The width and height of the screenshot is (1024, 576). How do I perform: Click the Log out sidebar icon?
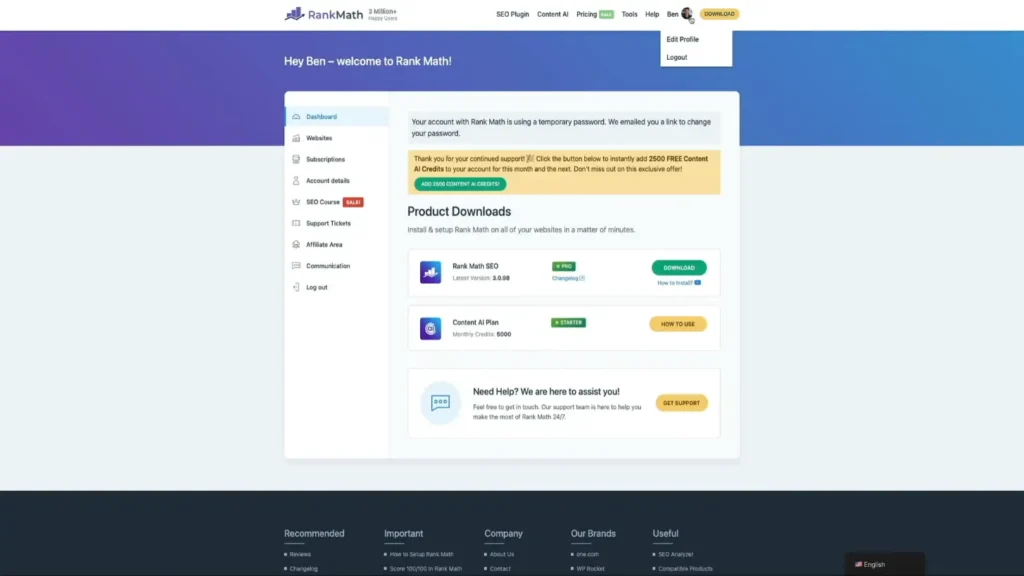[296, 287]
